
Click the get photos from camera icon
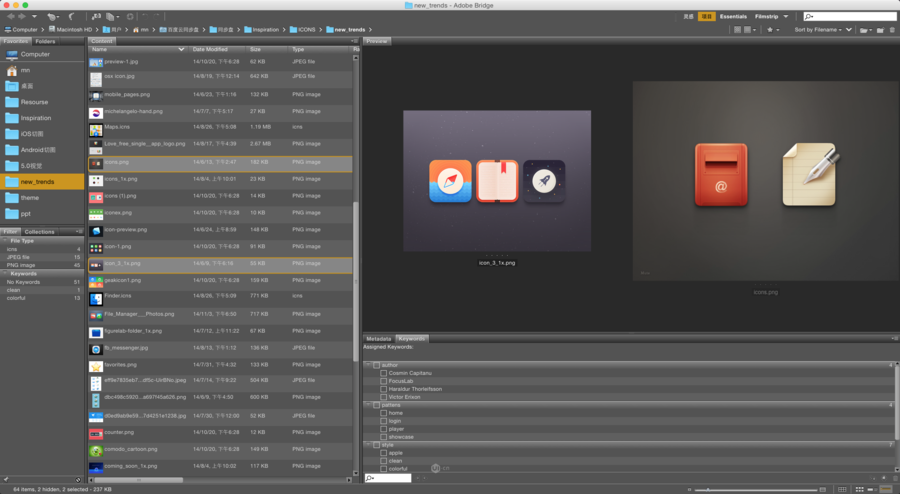[96, 16]
